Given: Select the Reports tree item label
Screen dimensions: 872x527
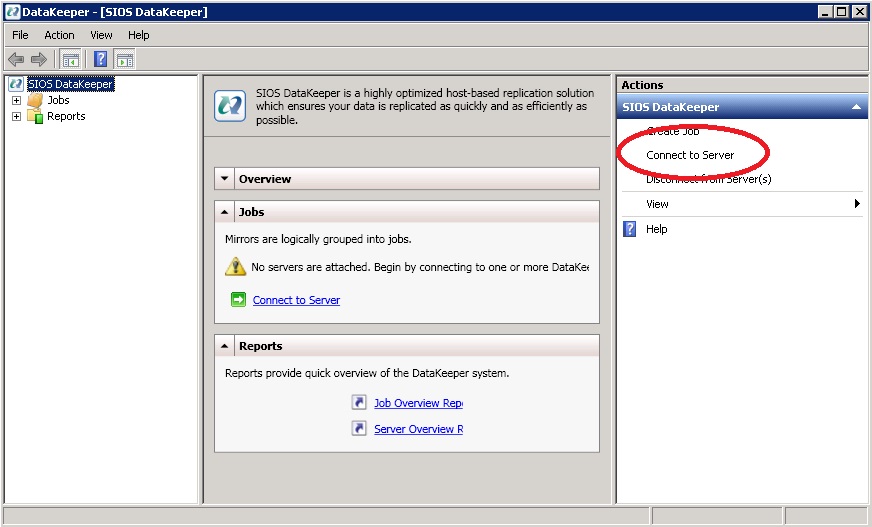Looking at the screenshot, I should tap(66, 116).
